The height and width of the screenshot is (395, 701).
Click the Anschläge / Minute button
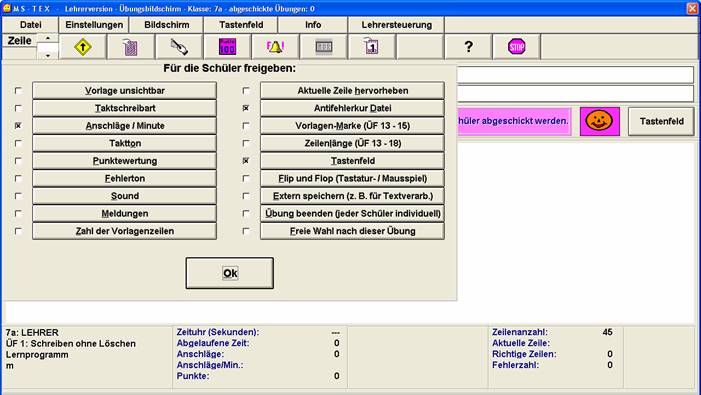click(x=124, y=126)
